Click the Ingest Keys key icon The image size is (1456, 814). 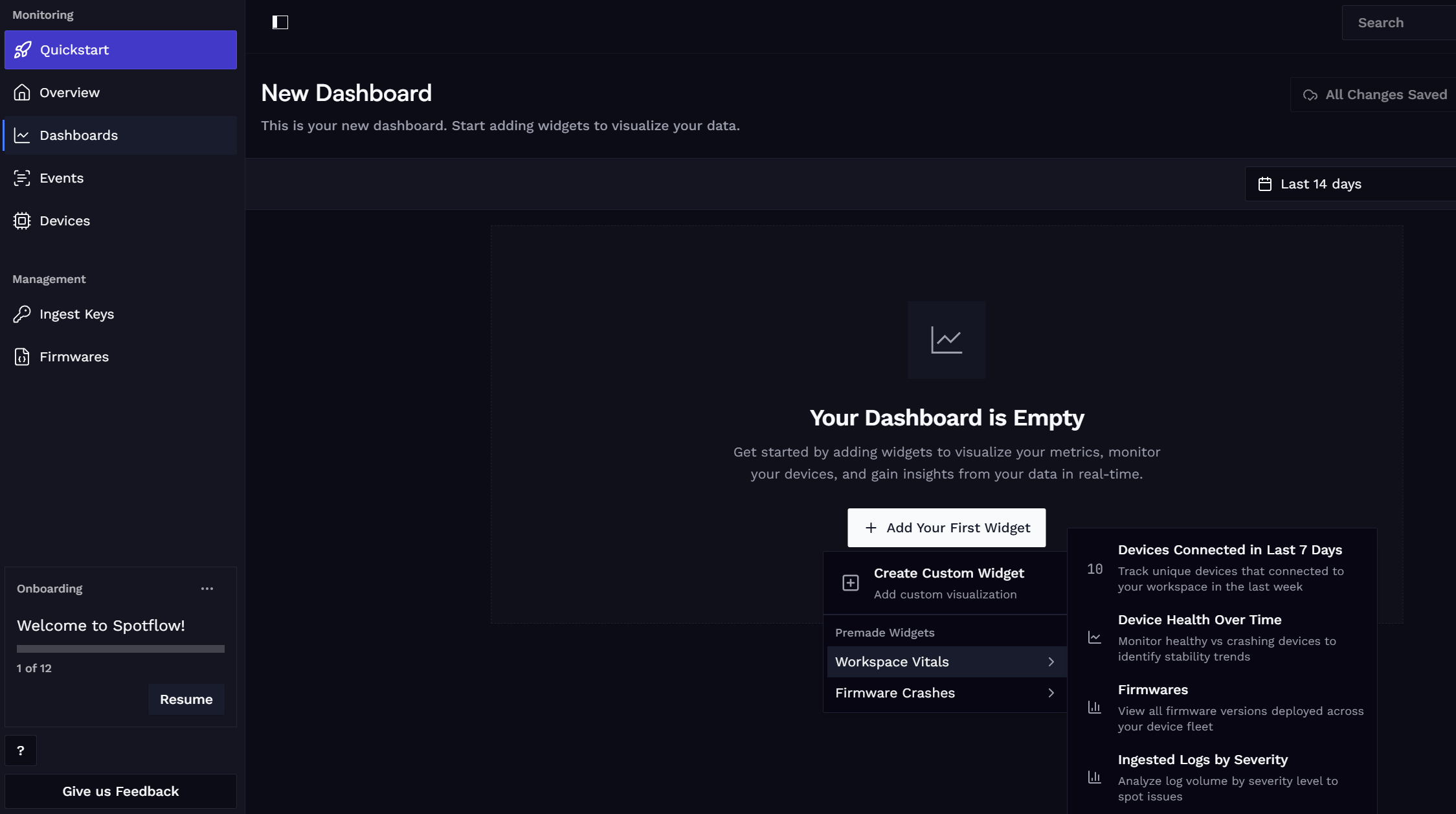tap(21, 313)
